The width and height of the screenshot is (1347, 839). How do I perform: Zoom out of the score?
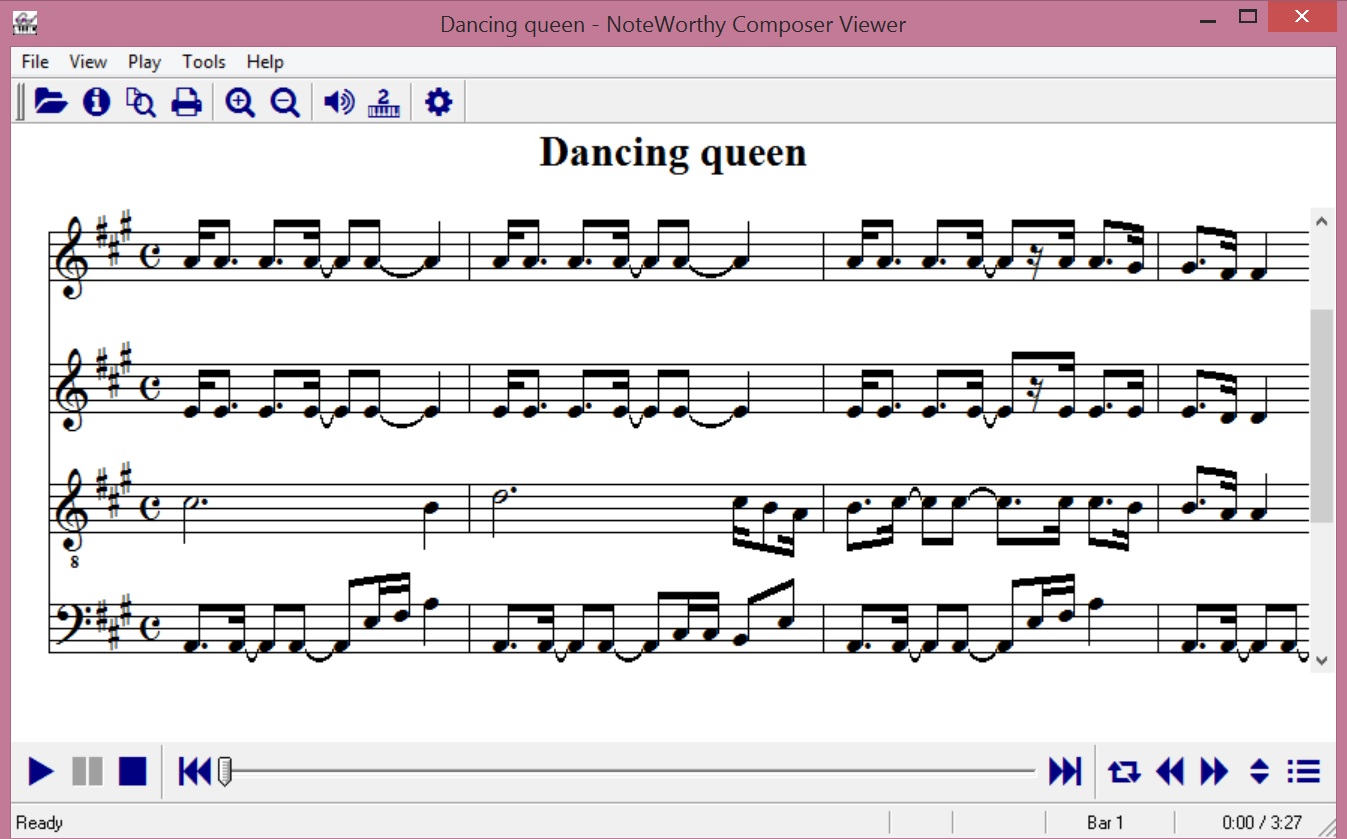coord(285,102)
